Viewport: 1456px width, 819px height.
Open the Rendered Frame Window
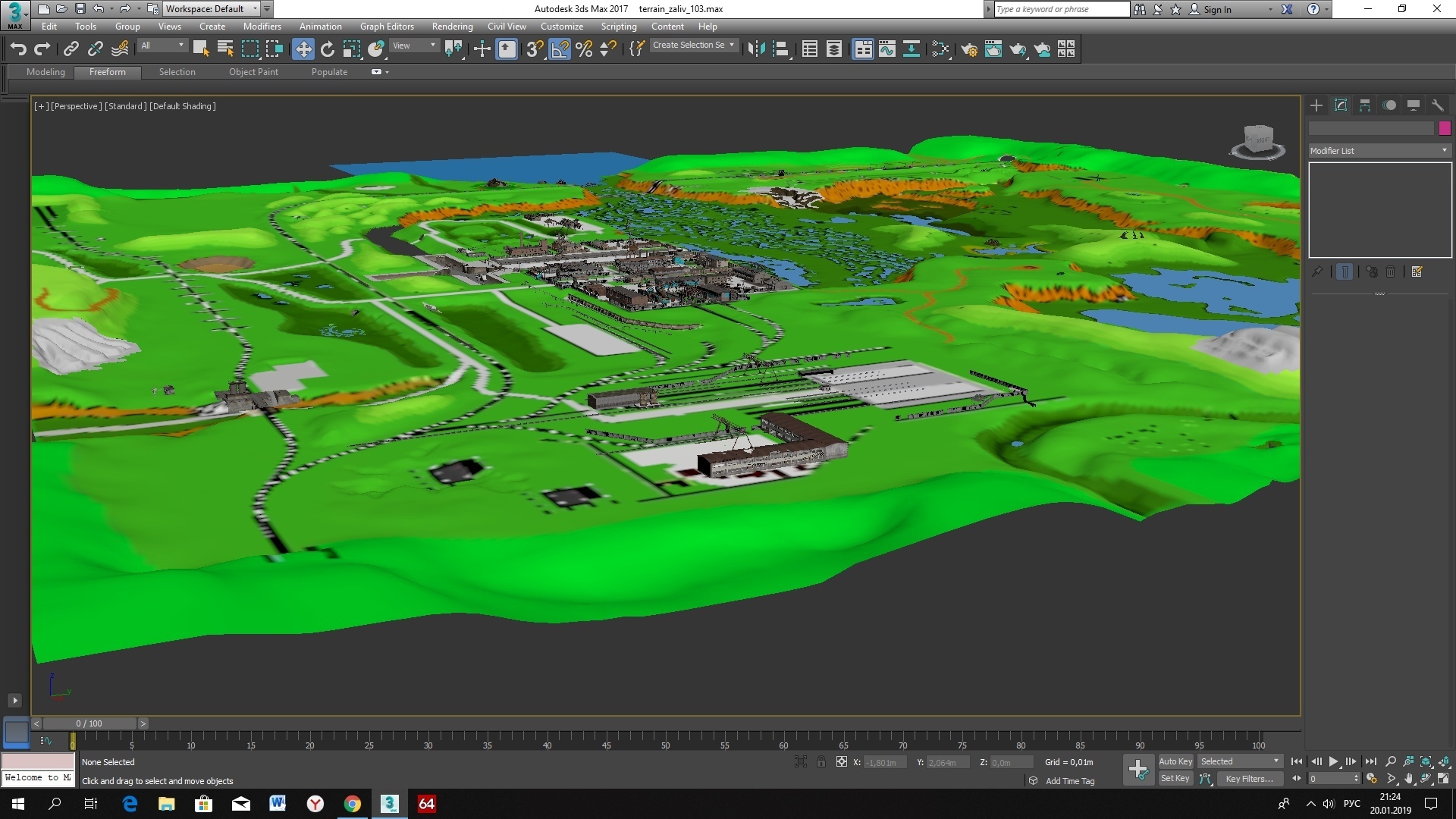coord(993,49)
